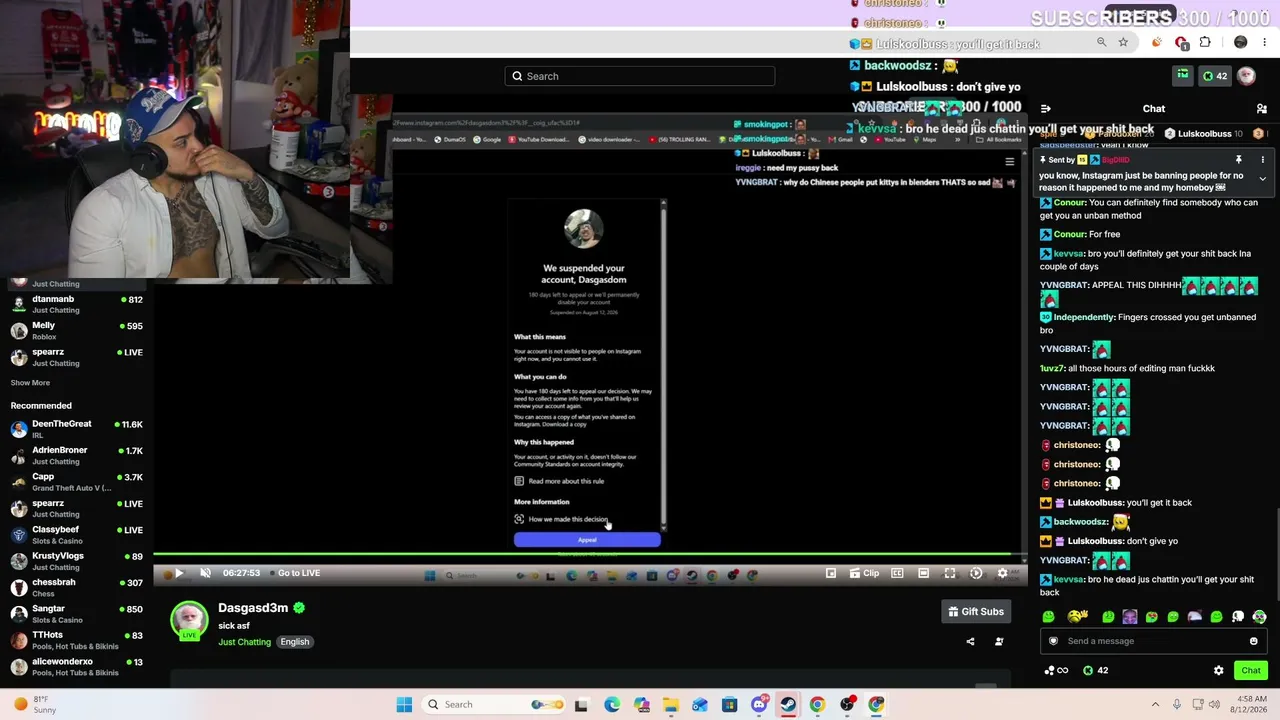Click the Send a message input
This screenshot has width=1280, height=720.
pyautogui.click(x=1153, y=641)
